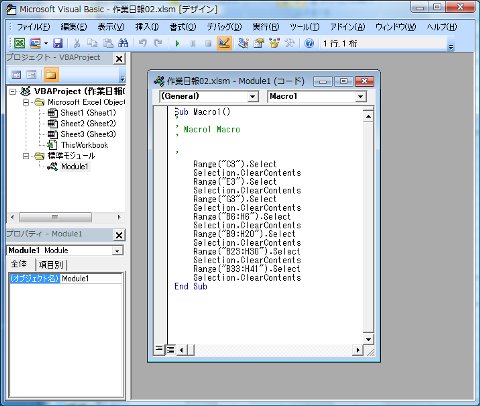Maximize the Module1 code window

coord(344,81)
